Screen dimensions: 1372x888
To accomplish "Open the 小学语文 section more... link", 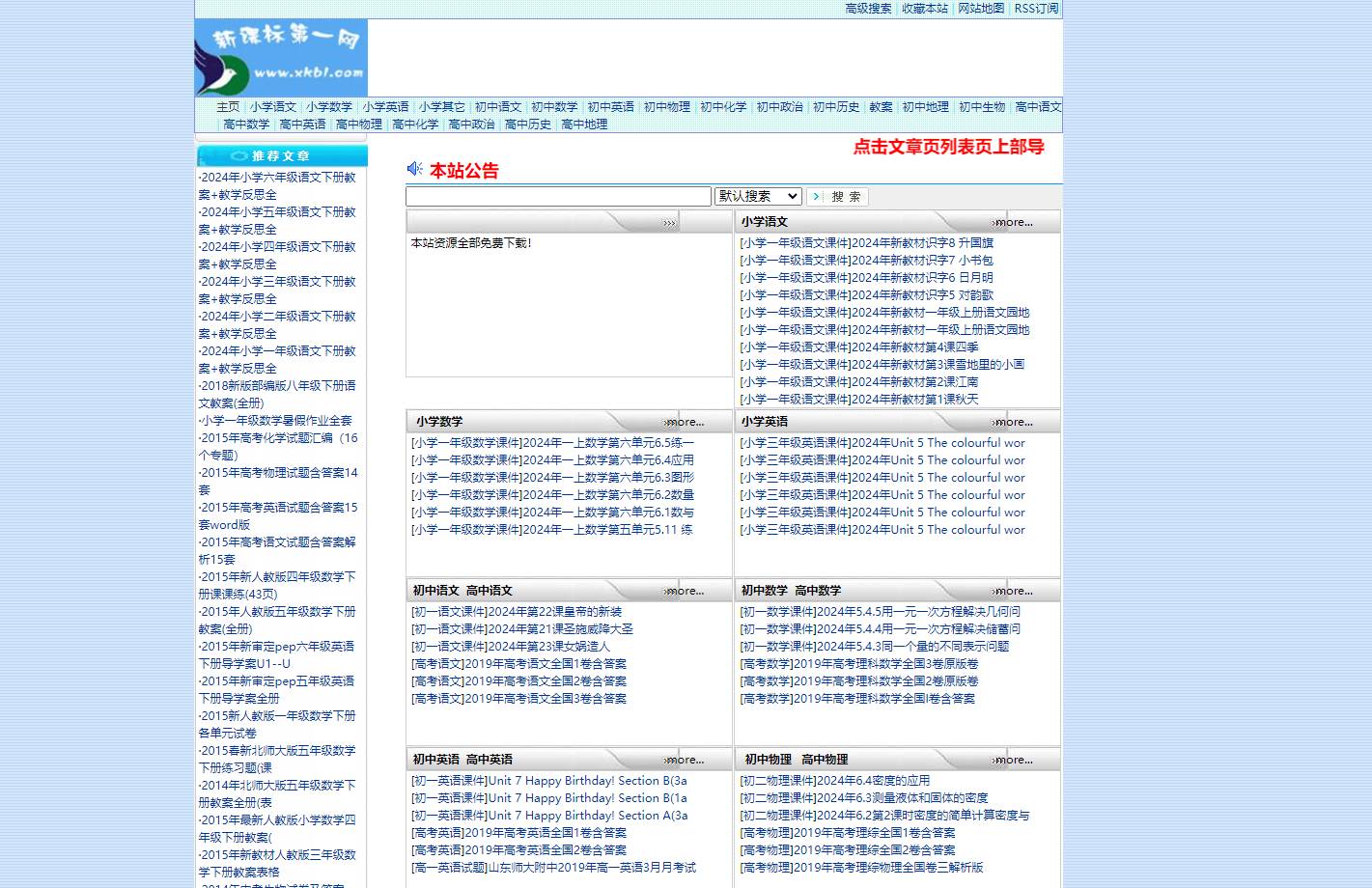I will 1011,222.
